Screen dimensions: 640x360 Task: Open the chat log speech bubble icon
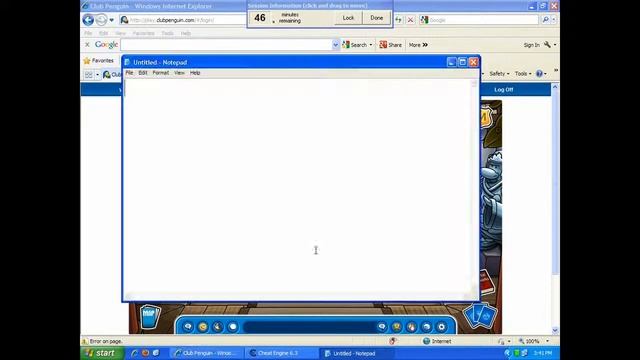188,327
